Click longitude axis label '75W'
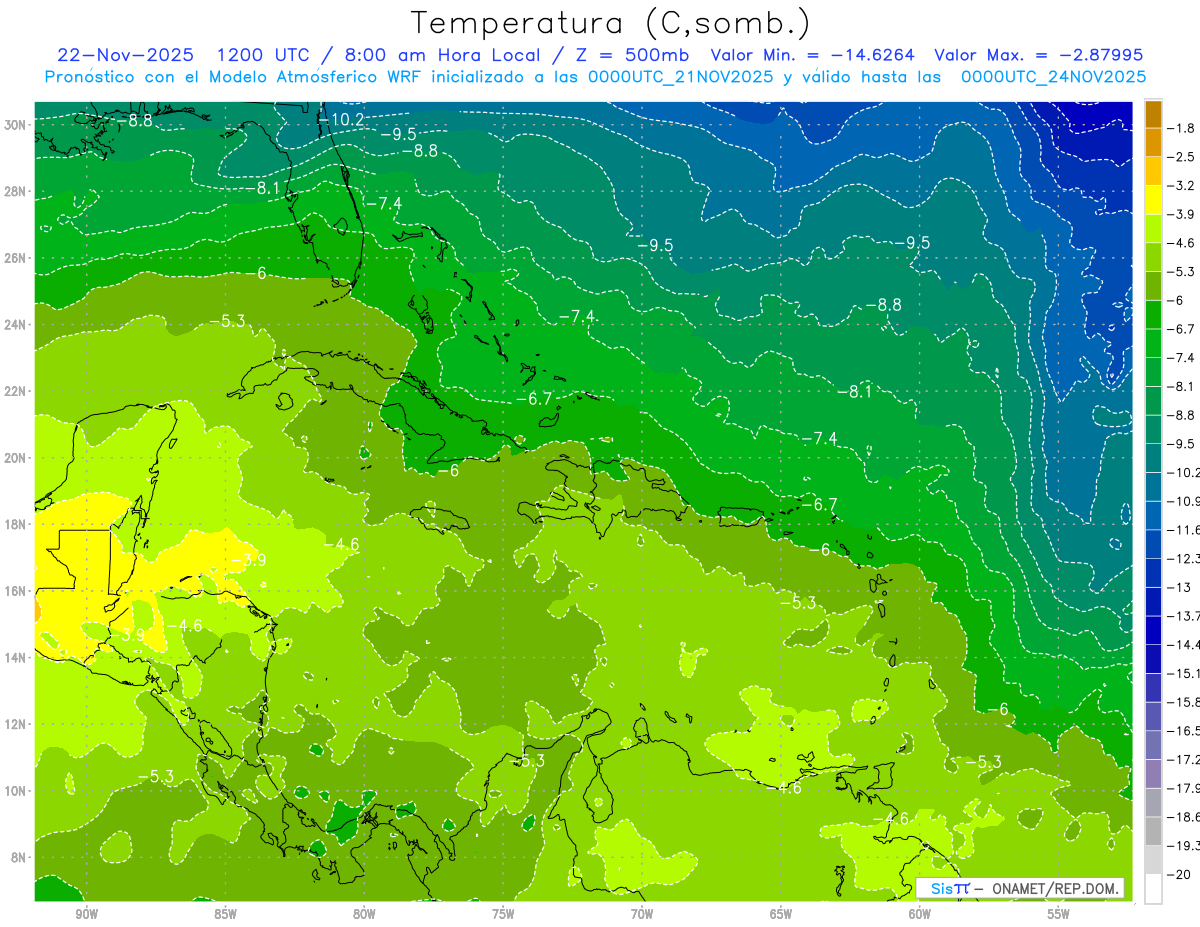The image size is (1200, 927). [x=503, y=914]
